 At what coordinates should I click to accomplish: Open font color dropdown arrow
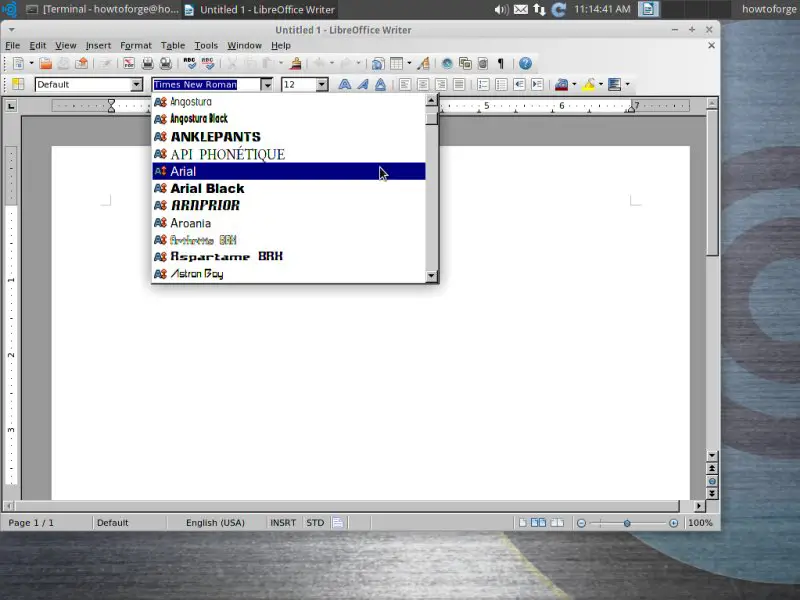(x=574, y=84)
